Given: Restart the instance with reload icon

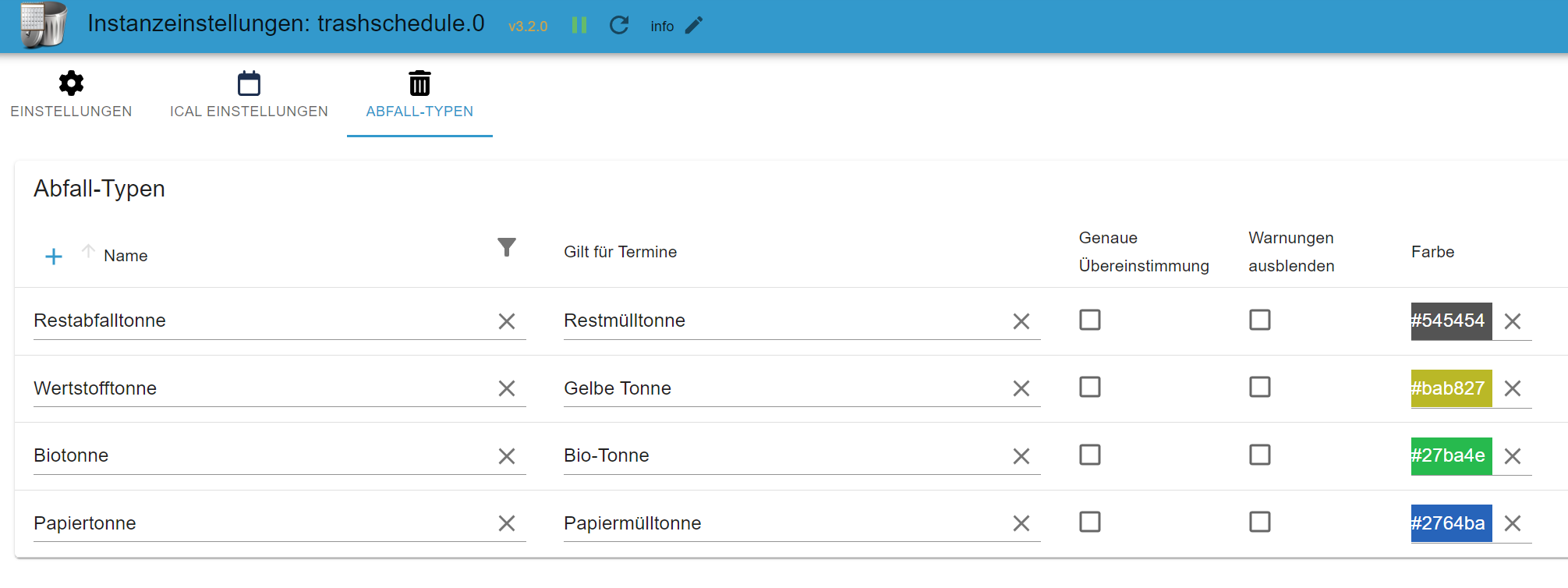Looking at the screenshot, I should [619, 26].
